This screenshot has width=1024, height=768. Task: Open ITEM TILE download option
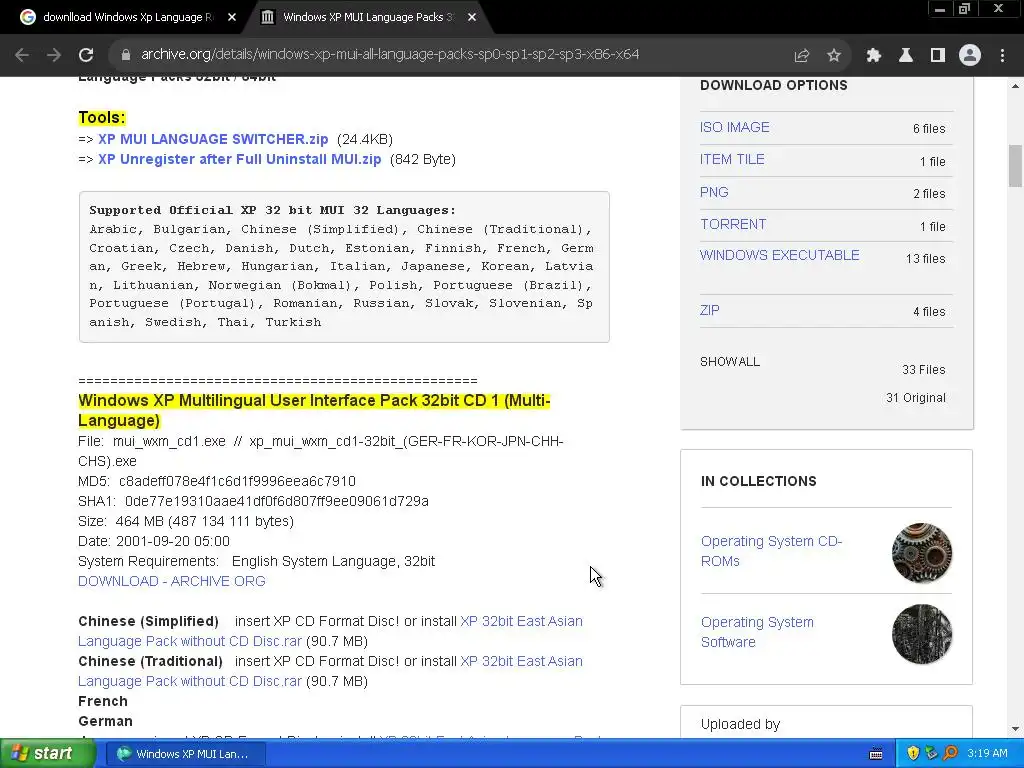click(x=732, y=159)
